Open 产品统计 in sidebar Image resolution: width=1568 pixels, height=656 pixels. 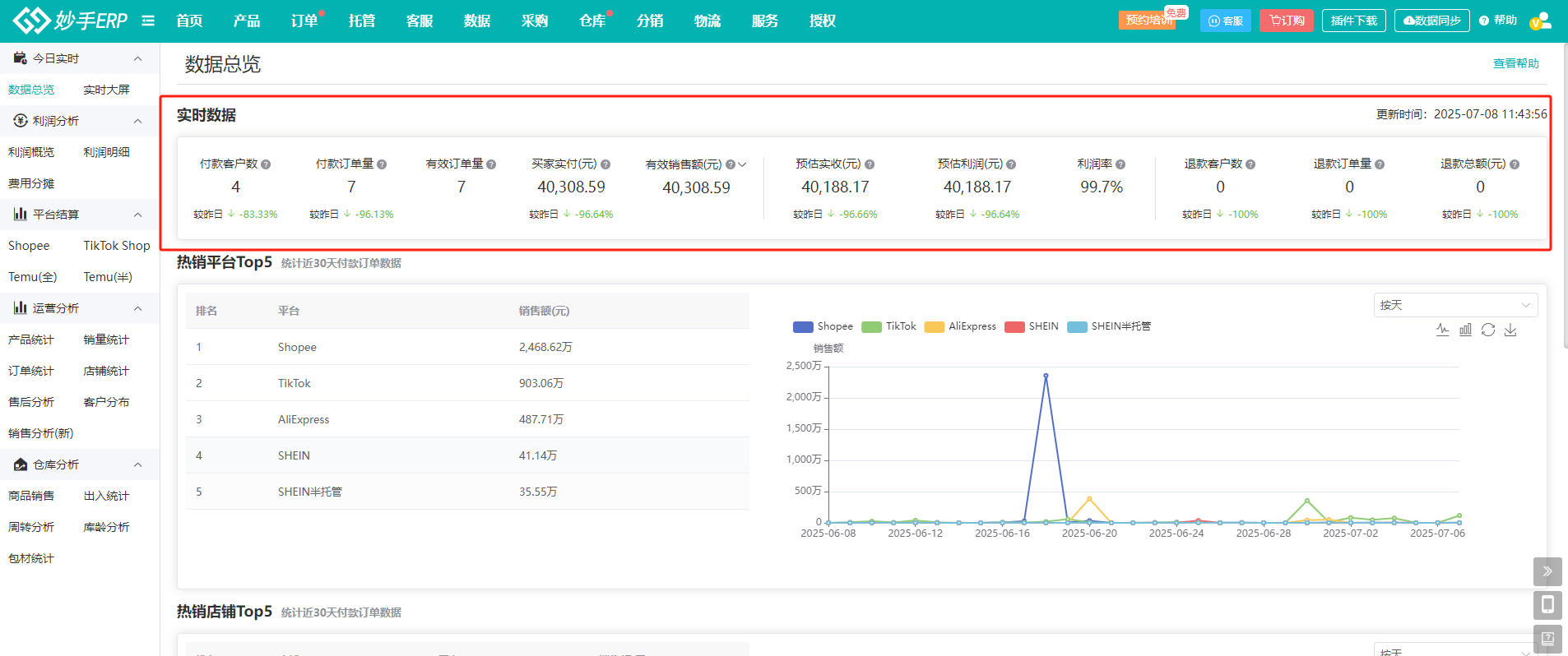coord(31,340)
